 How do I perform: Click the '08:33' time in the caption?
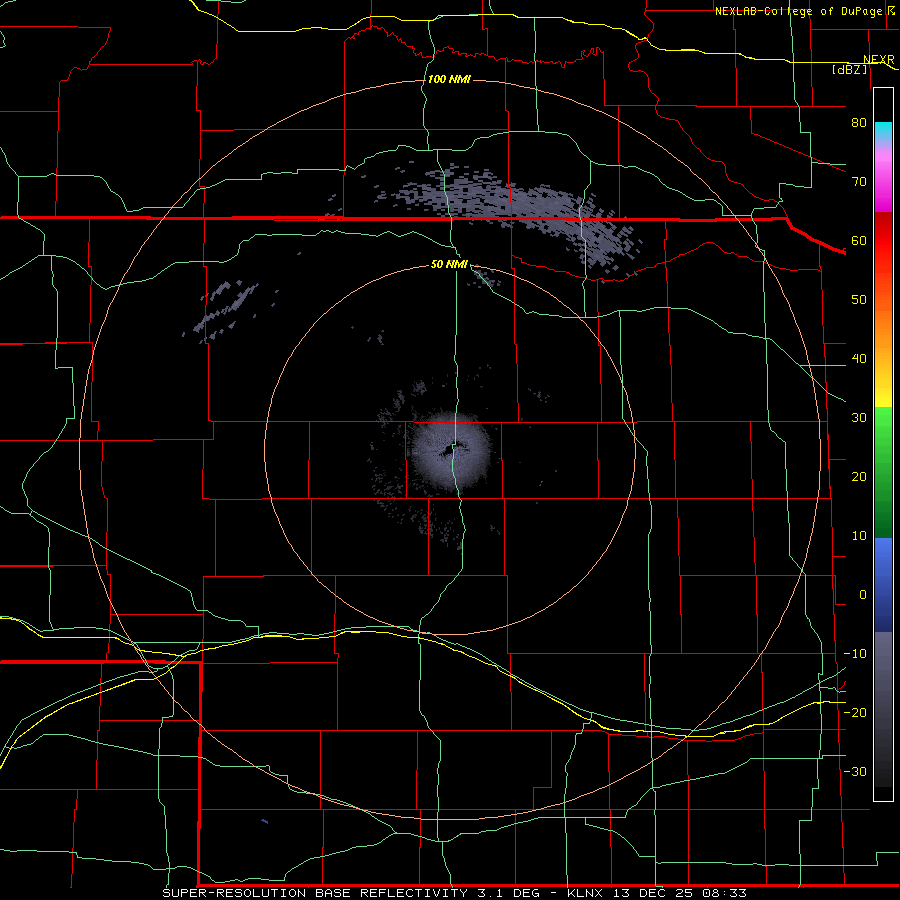point(726,893)
